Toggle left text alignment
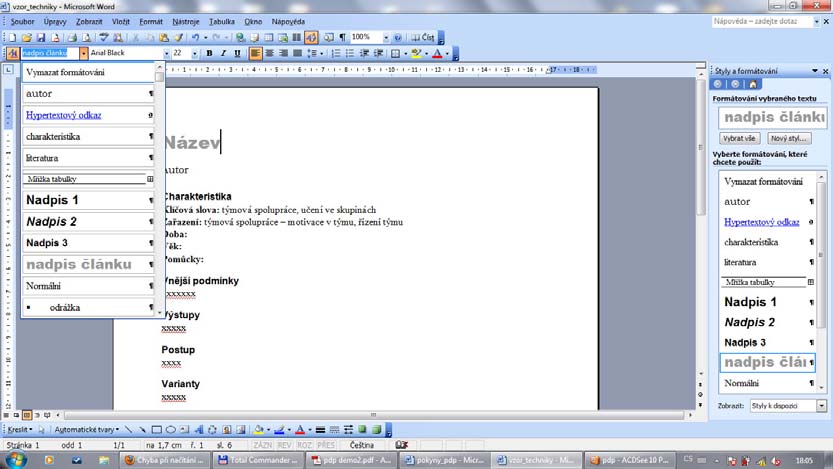This screenshot has height=469, width=833. pyautogui.click(x=256, y=53)
